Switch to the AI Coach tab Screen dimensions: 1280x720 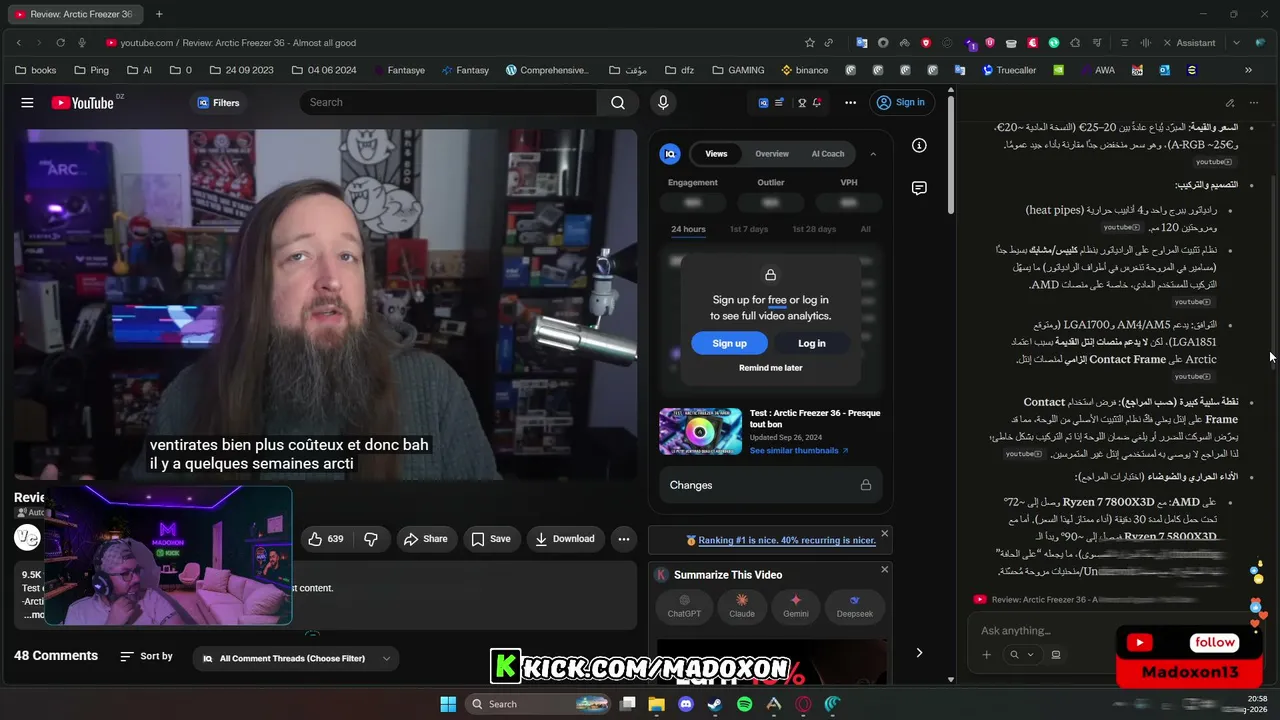point(828,154)
